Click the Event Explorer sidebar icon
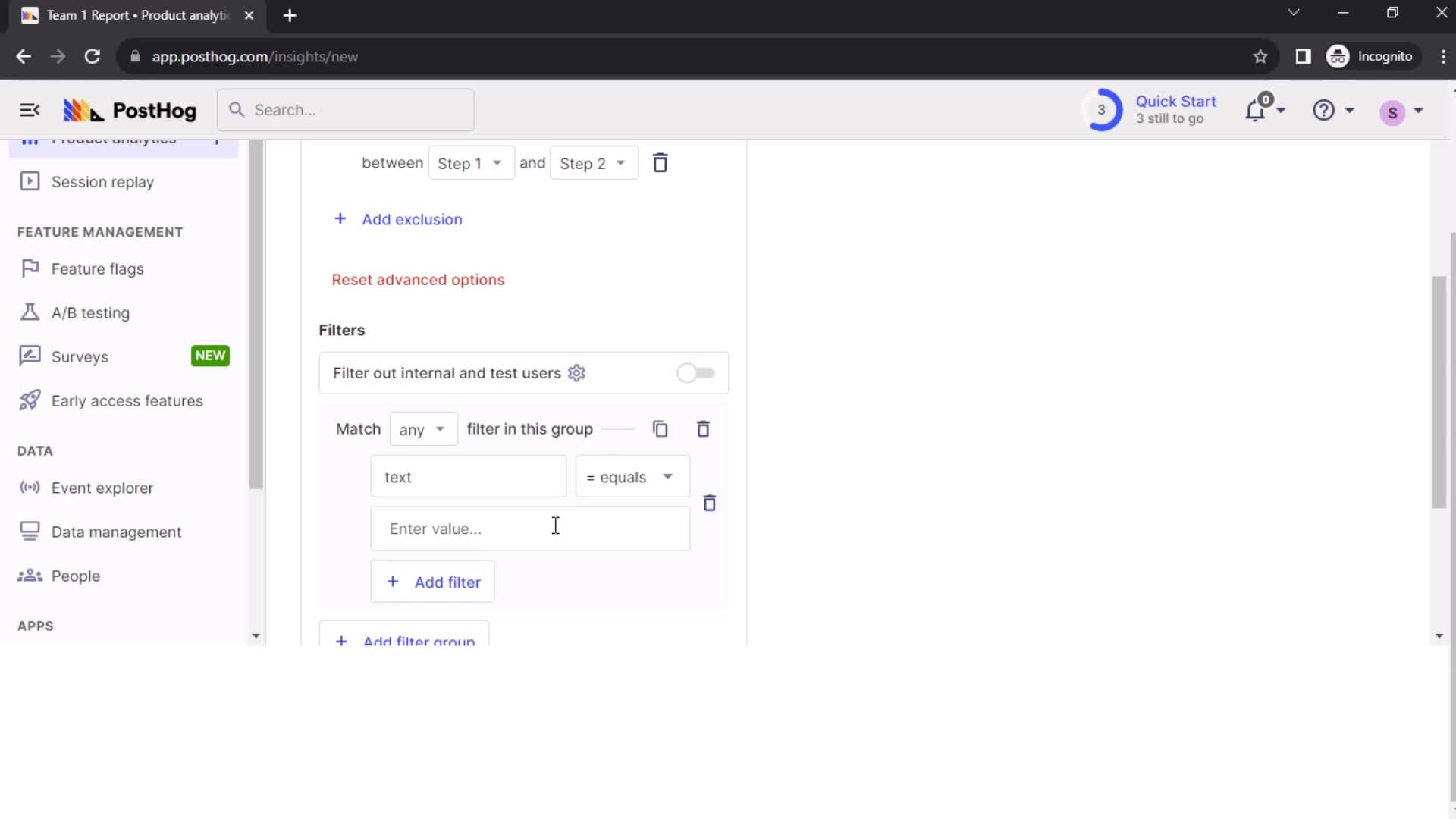Viewport: 1456px width, 819px height. tap(29, 488)
